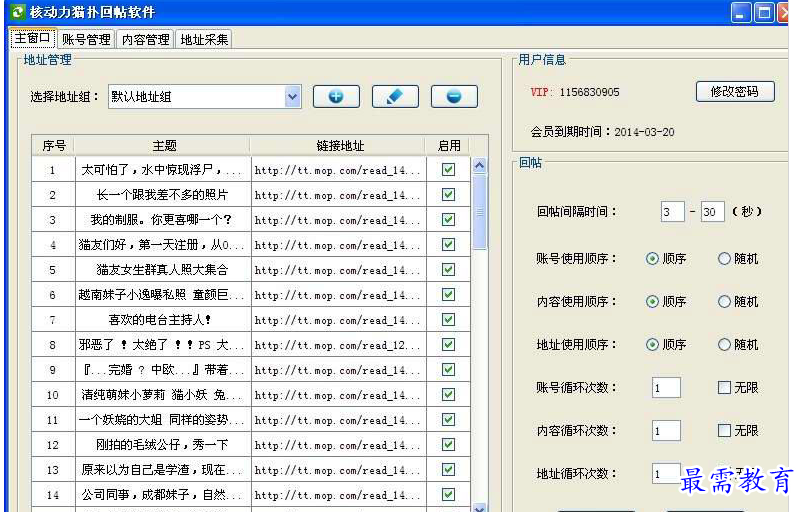Click the green app icon in title bar

click(x=18, y=12)
